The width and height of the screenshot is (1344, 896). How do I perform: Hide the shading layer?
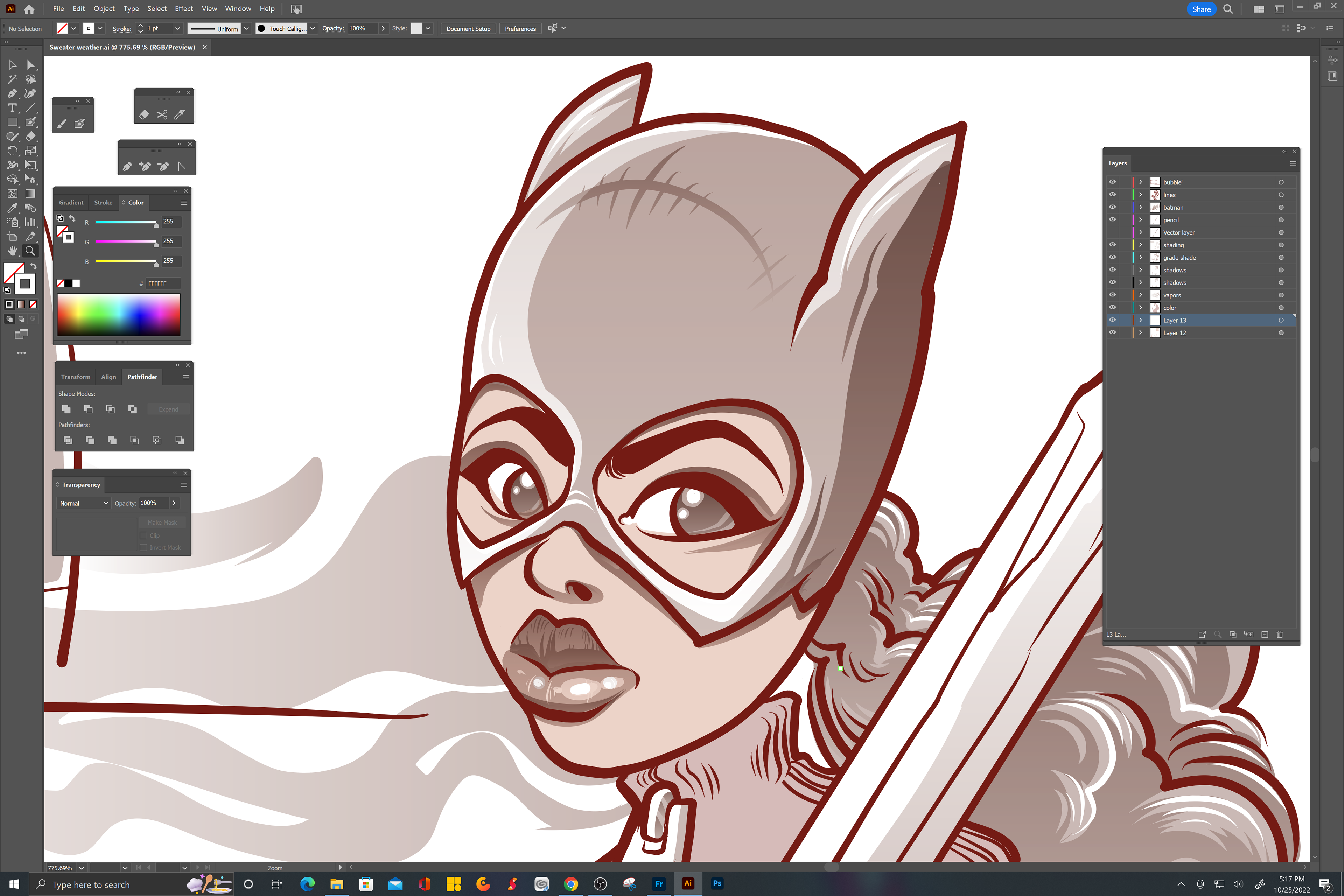point(1113,245)
